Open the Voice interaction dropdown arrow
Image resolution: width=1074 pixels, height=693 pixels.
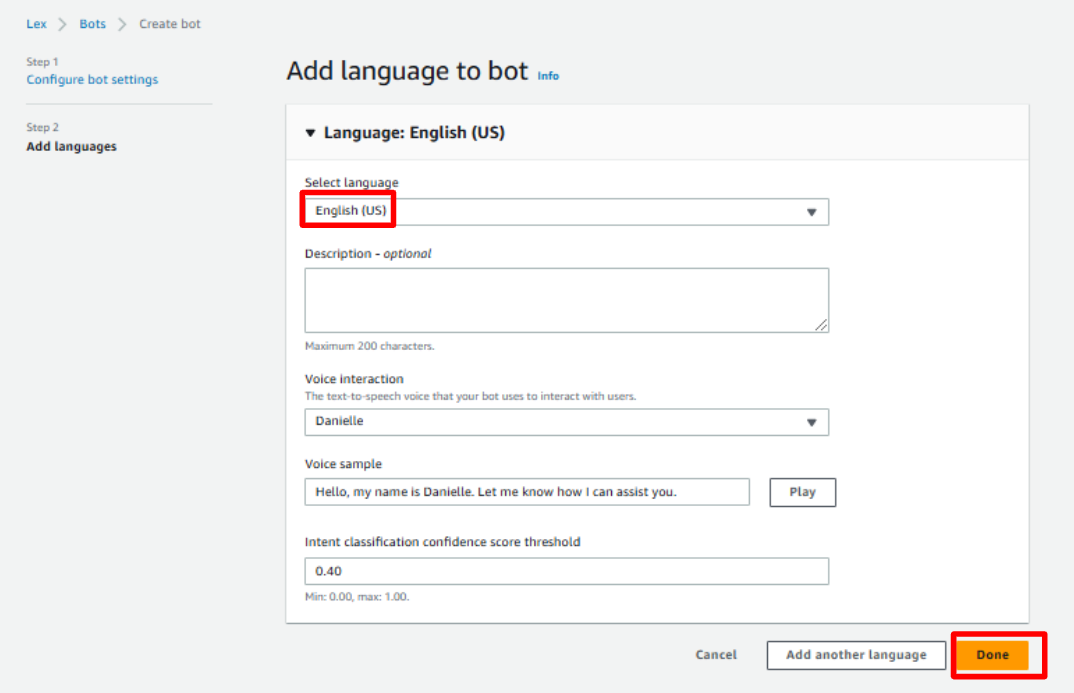click(x=812, y=423)
